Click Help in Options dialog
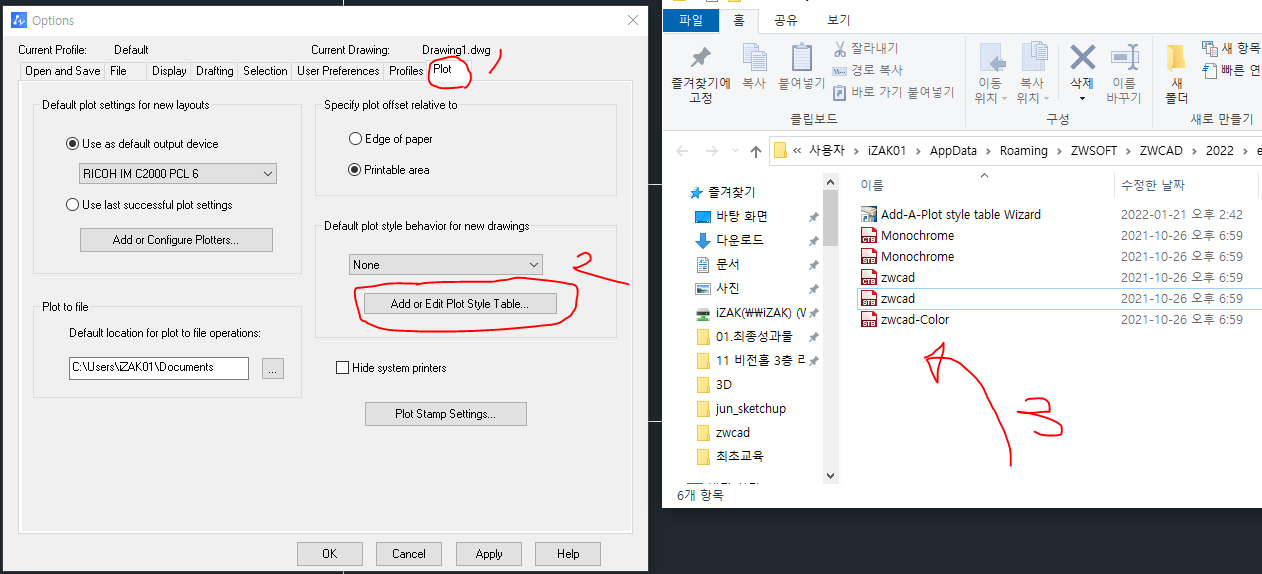1262x574 pixels. pos(568,554)
